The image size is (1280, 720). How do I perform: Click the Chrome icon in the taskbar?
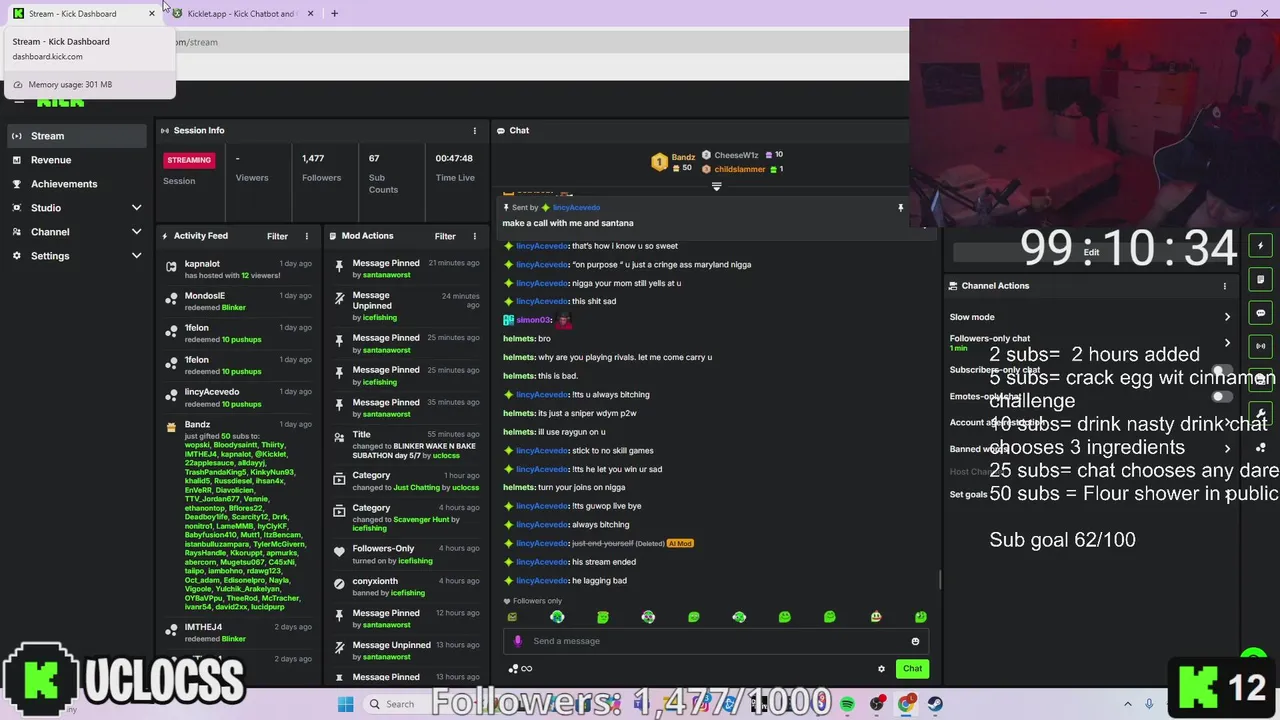click(906, 704)
